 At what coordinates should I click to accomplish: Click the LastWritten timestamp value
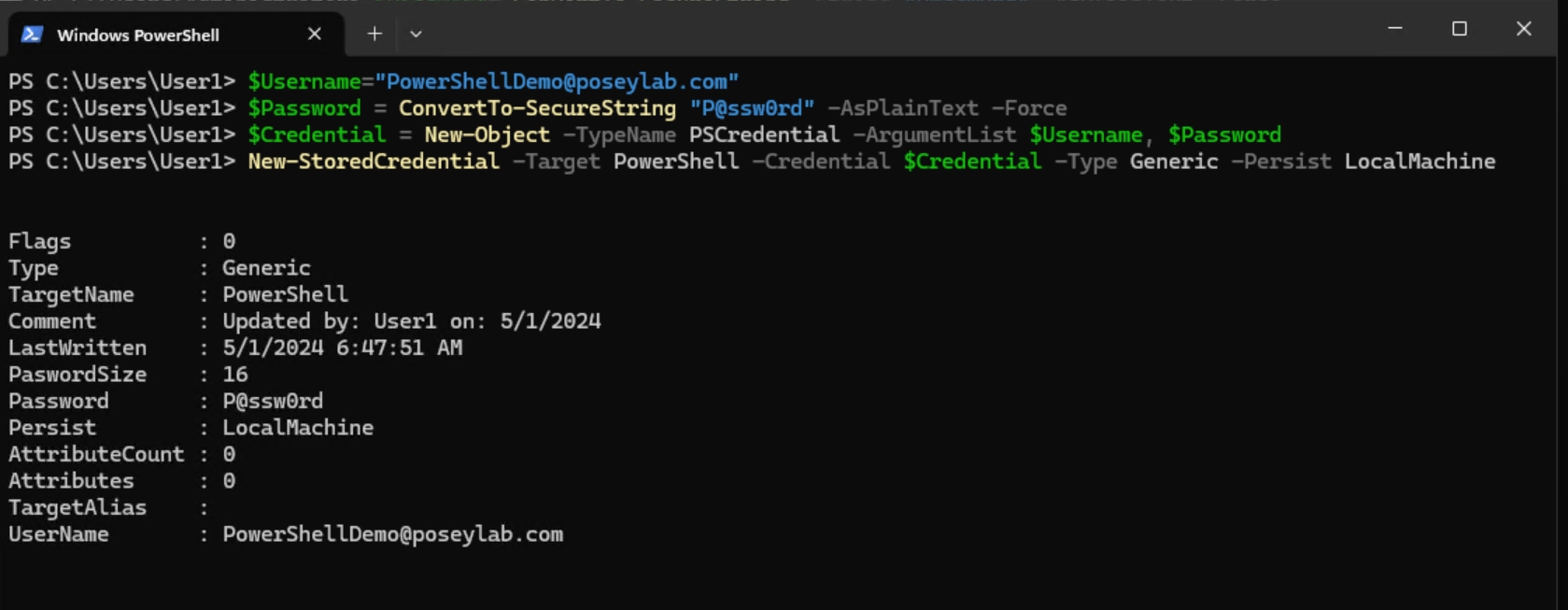(342, 348)
